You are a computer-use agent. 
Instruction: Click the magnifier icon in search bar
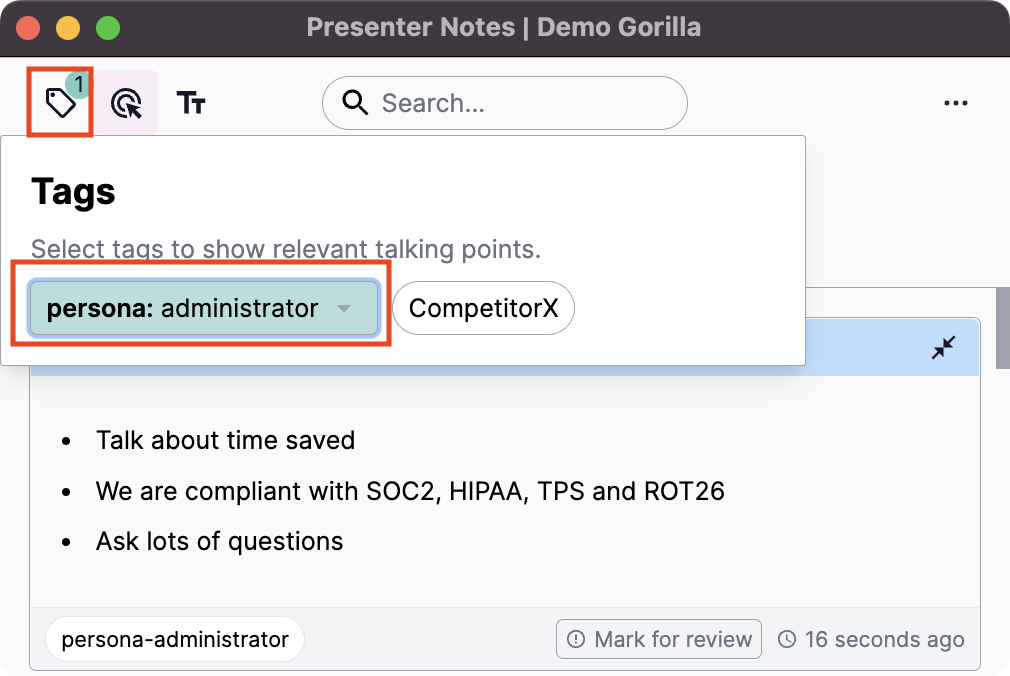click(x=355, y=103)
